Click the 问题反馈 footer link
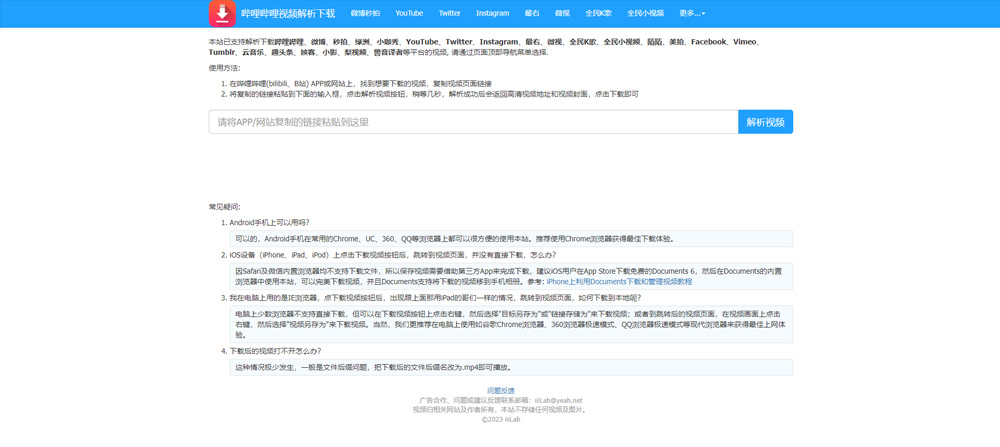 500,391
